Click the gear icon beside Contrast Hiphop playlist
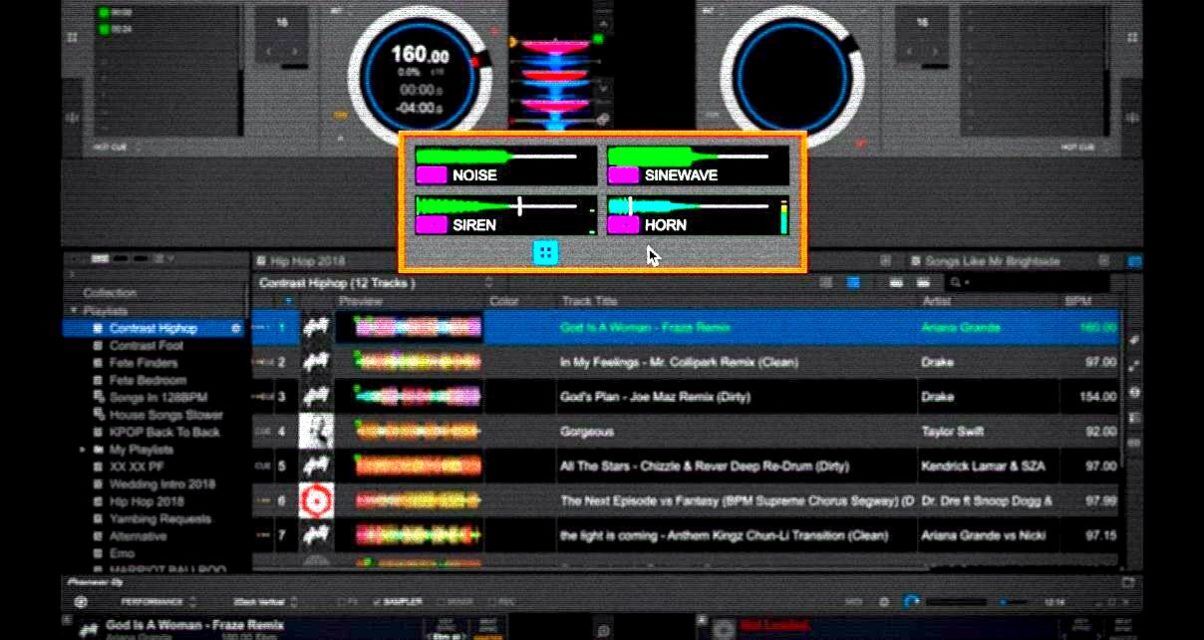The width and height of the screenshot is (1204, 640). pyautogui.click(x=236, y=328)
